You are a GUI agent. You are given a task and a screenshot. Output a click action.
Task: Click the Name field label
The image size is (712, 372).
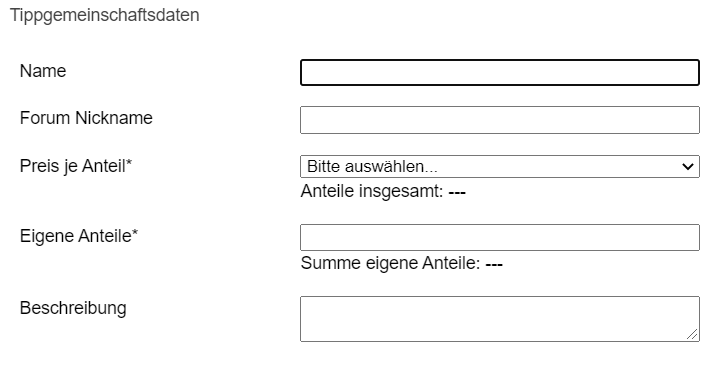coord(43,71)
